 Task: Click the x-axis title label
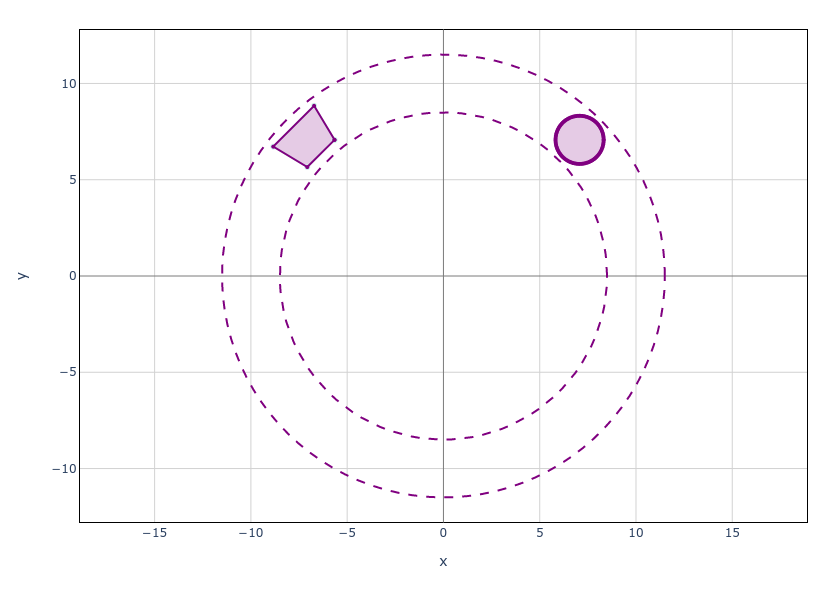(x=443, y=561)
